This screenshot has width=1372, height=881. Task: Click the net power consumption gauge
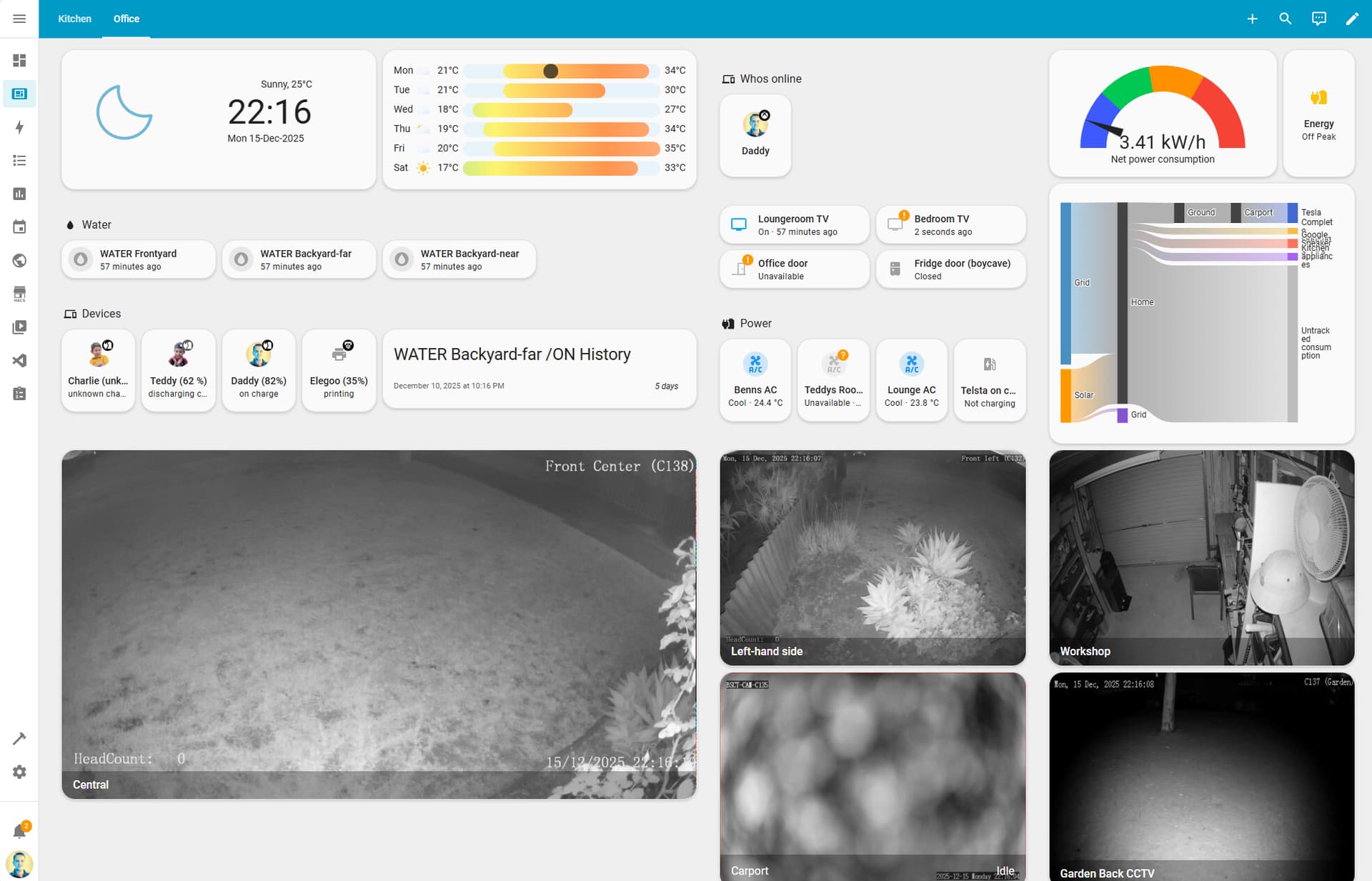1162,113
